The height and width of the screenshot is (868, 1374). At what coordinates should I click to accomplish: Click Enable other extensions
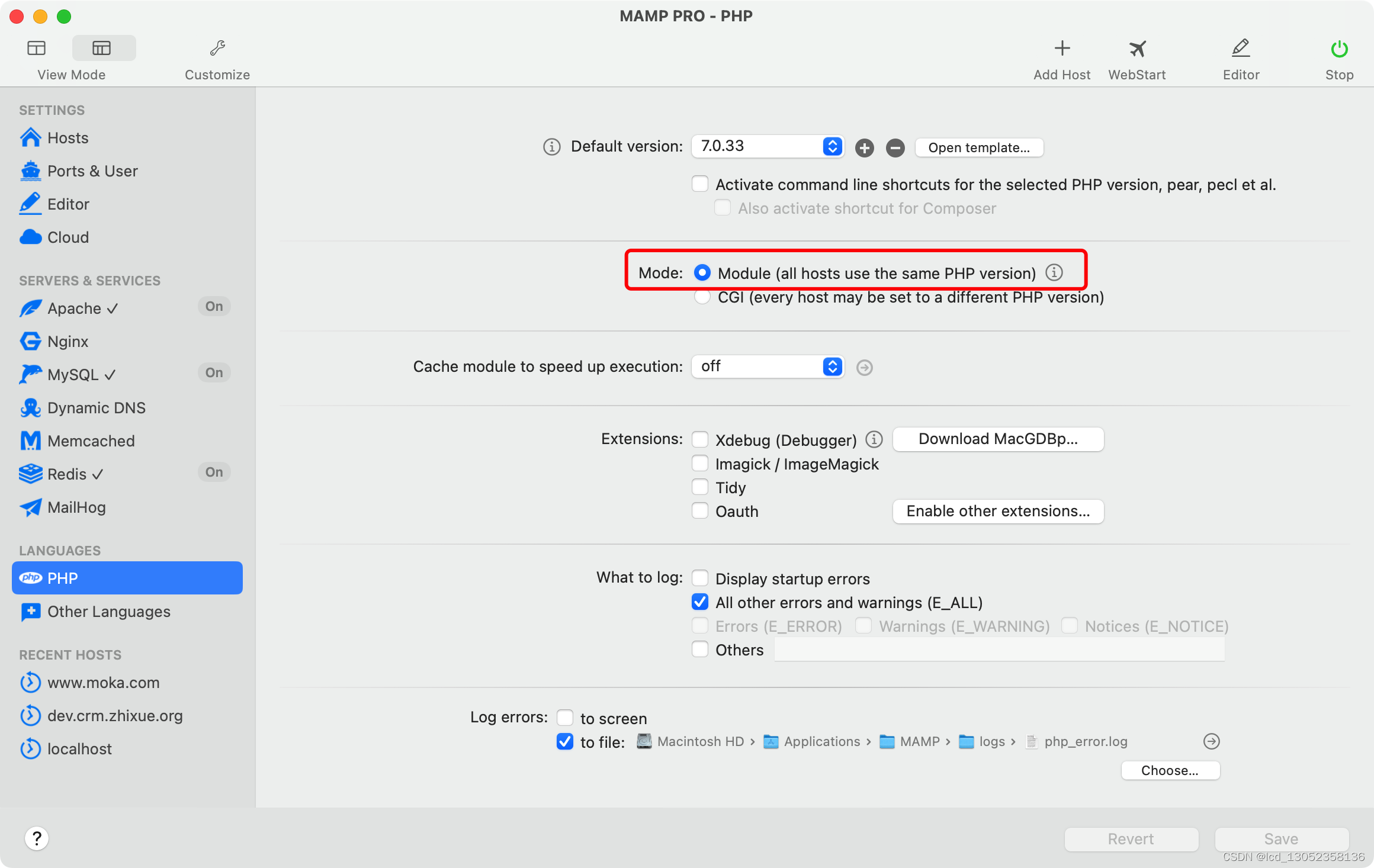click(x=997, y=511)
